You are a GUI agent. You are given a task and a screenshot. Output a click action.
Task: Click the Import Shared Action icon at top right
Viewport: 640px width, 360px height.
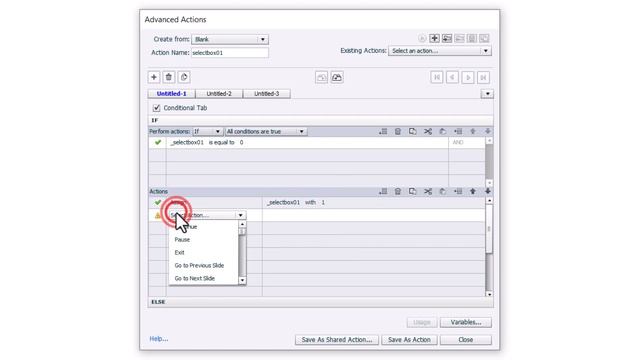tap(447, 38)
